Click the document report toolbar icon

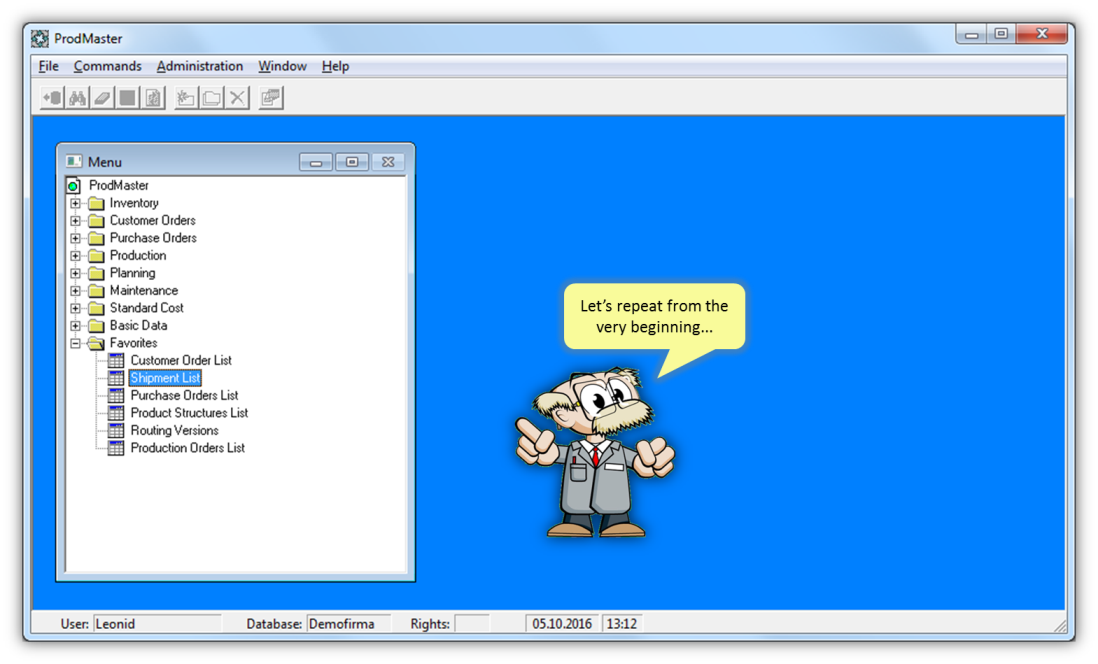[x=153, y=98]
